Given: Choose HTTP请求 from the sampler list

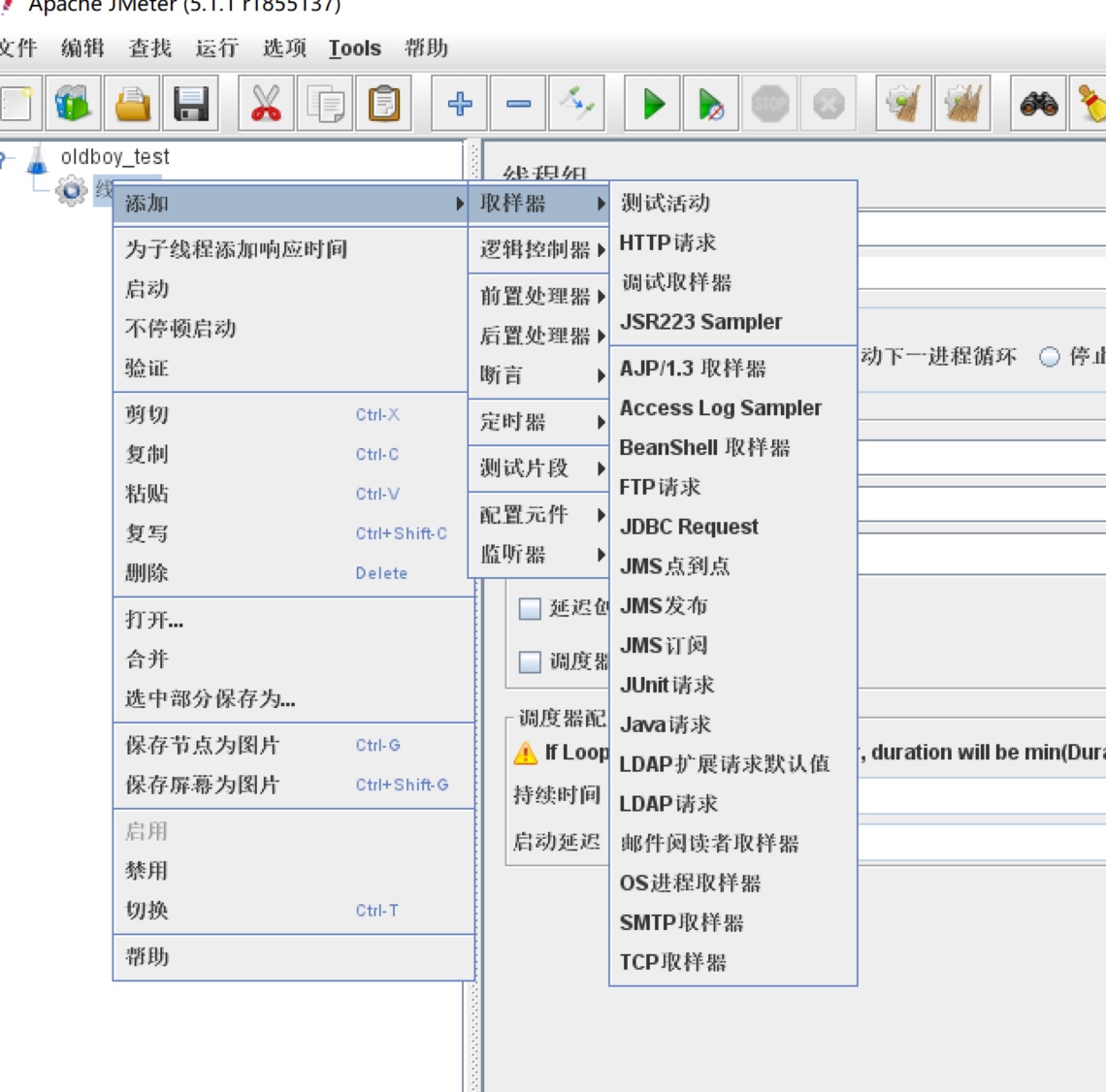Looking at the screenshot, I should [667, 242].
